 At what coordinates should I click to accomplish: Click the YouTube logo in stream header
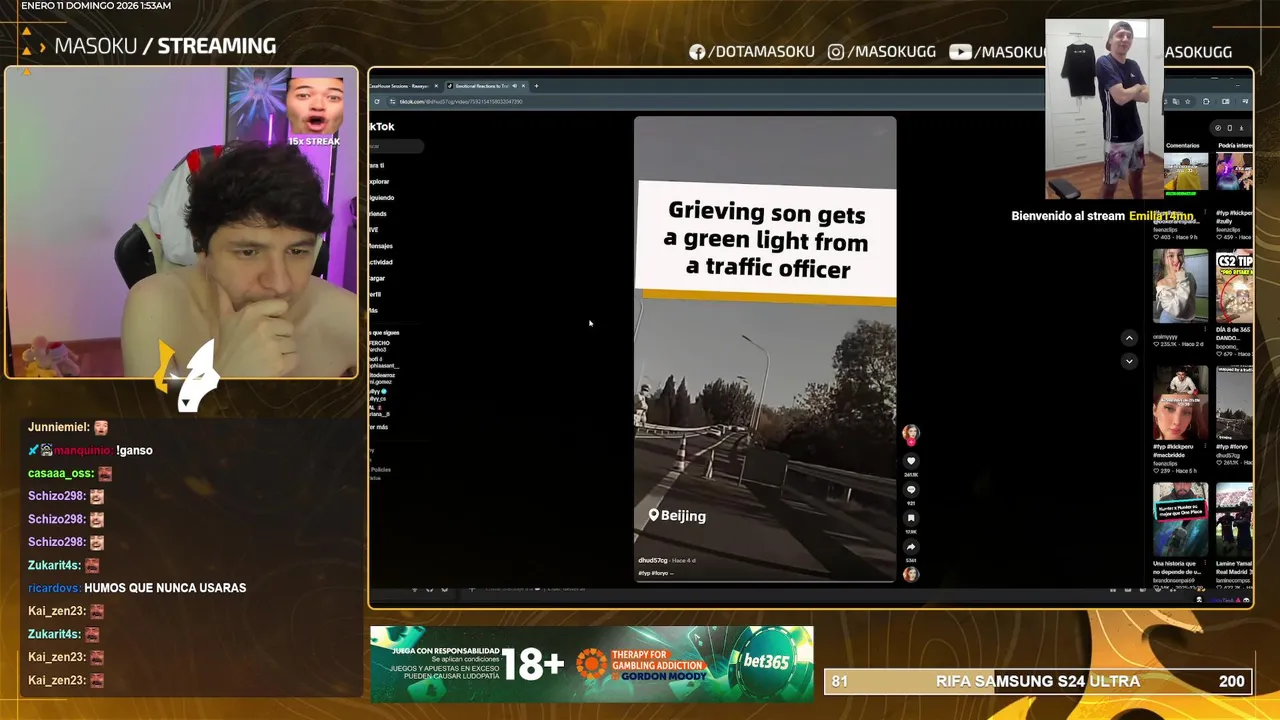tap(961, 52)
